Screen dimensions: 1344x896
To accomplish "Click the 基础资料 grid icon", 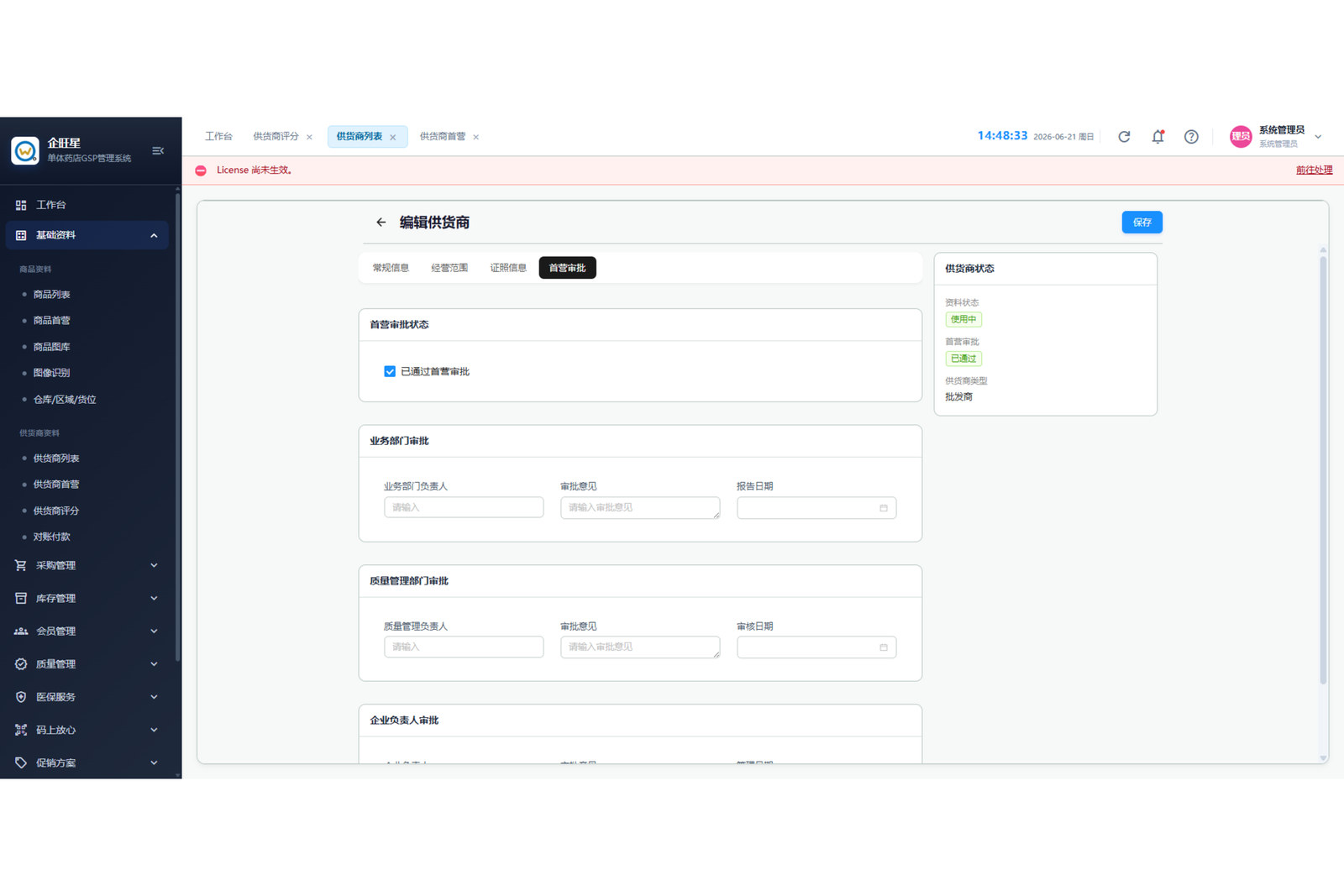I will [21, 235].
